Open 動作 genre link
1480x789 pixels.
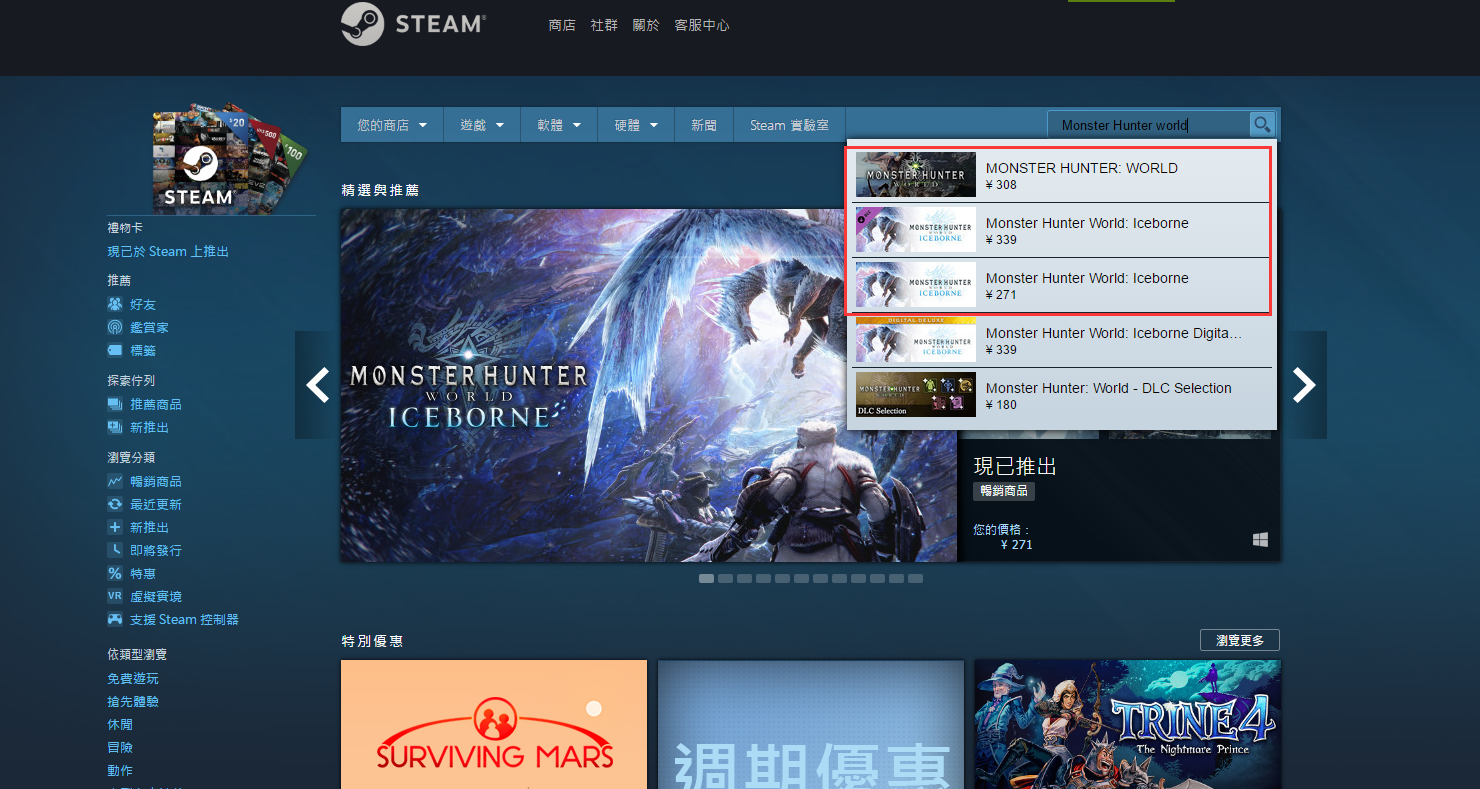point(120,770)
